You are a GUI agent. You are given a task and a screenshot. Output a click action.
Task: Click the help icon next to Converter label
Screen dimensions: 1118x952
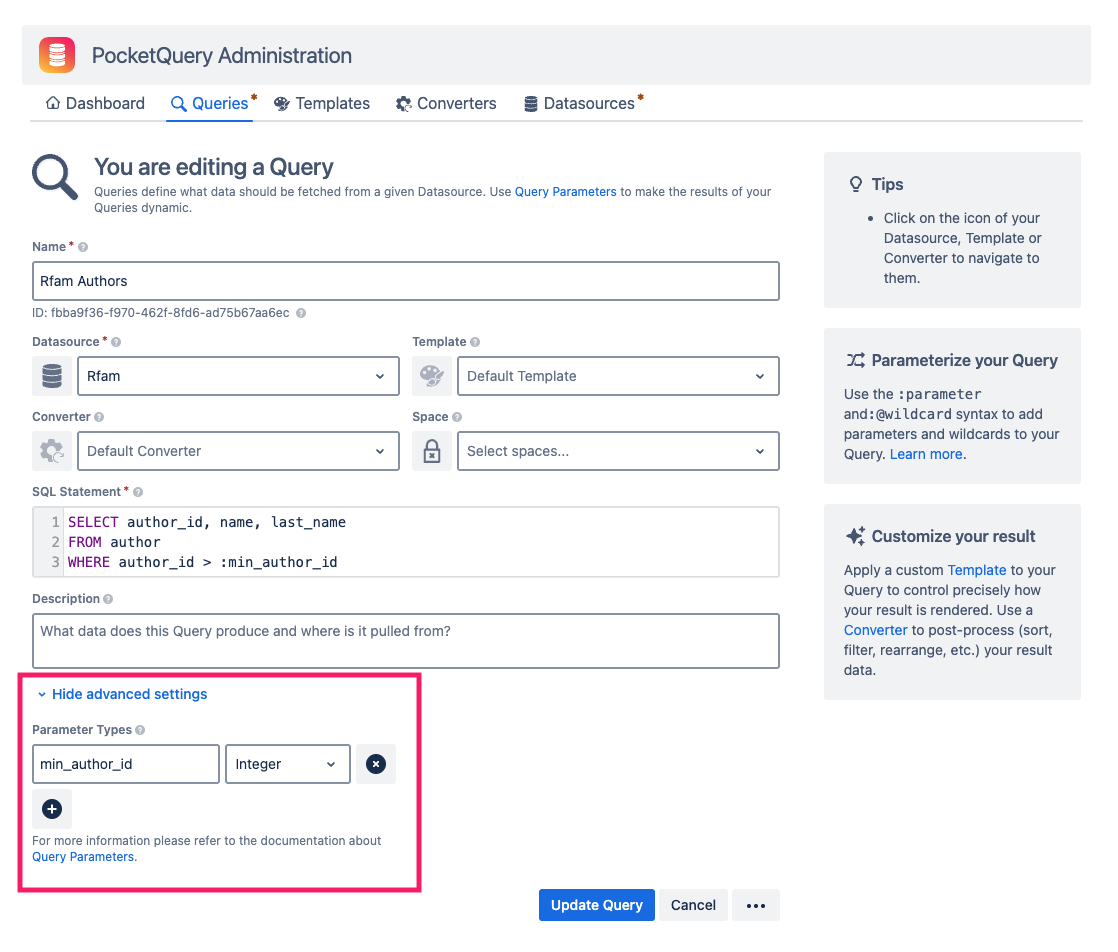[x=99, y=417]
